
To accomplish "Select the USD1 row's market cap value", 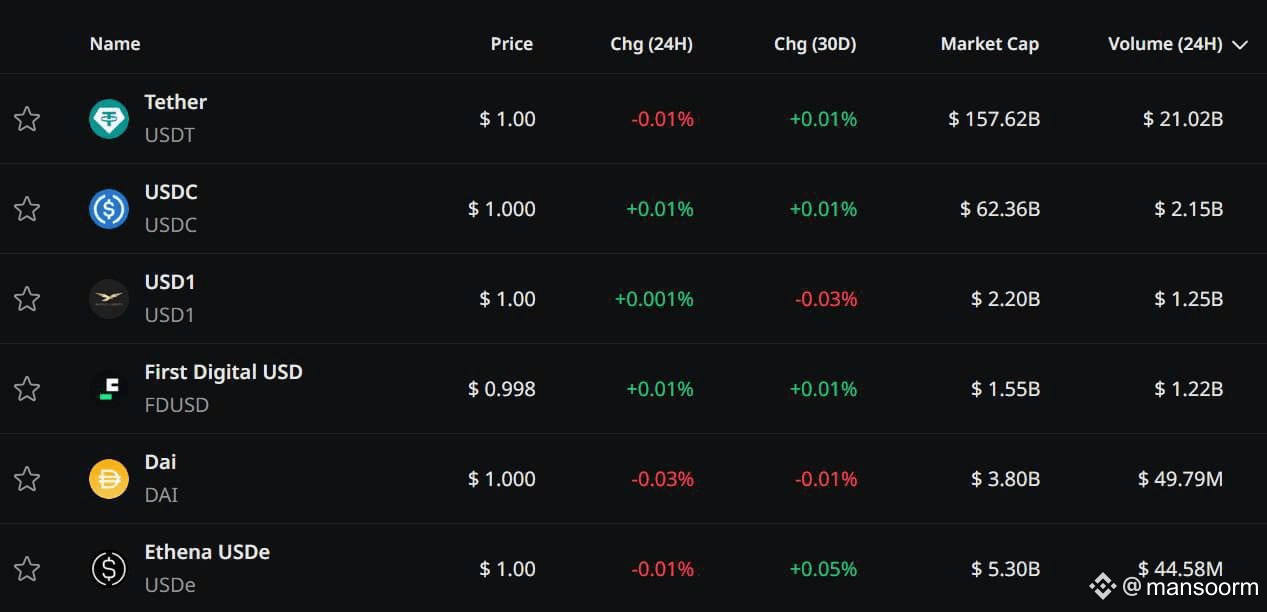I will [1005, 299].
